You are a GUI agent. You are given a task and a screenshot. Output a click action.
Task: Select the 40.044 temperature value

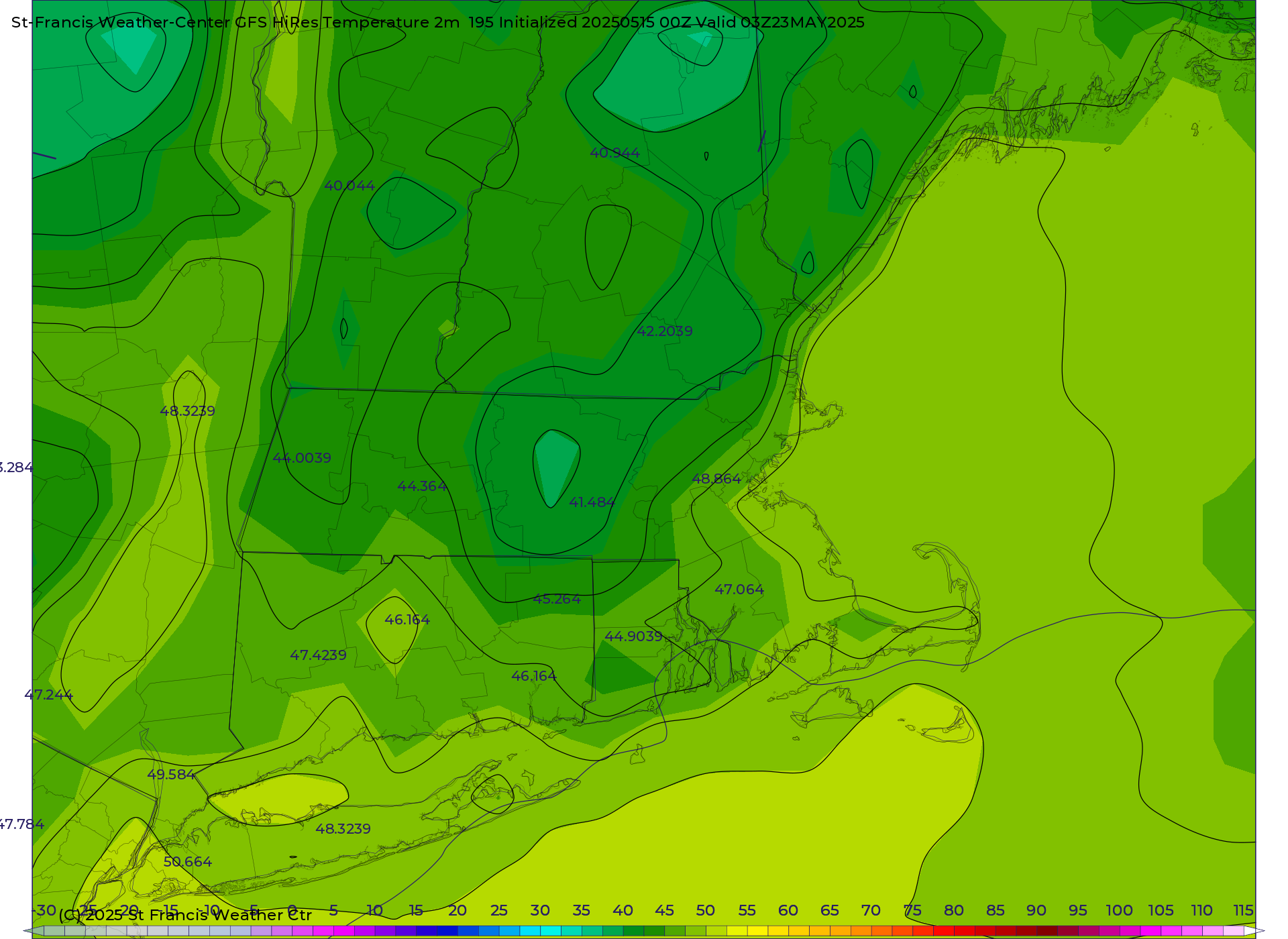pos(350,186)
